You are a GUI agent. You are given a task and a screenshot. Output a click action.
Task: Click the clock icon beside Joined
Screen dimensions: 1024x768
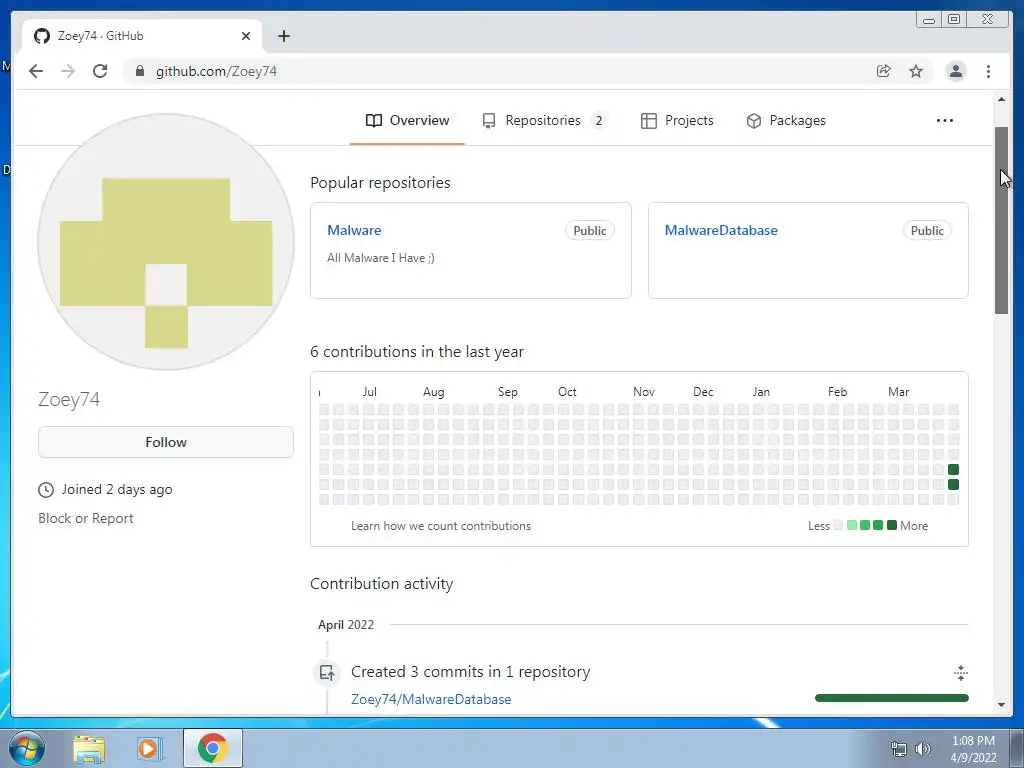click(46, 490)
